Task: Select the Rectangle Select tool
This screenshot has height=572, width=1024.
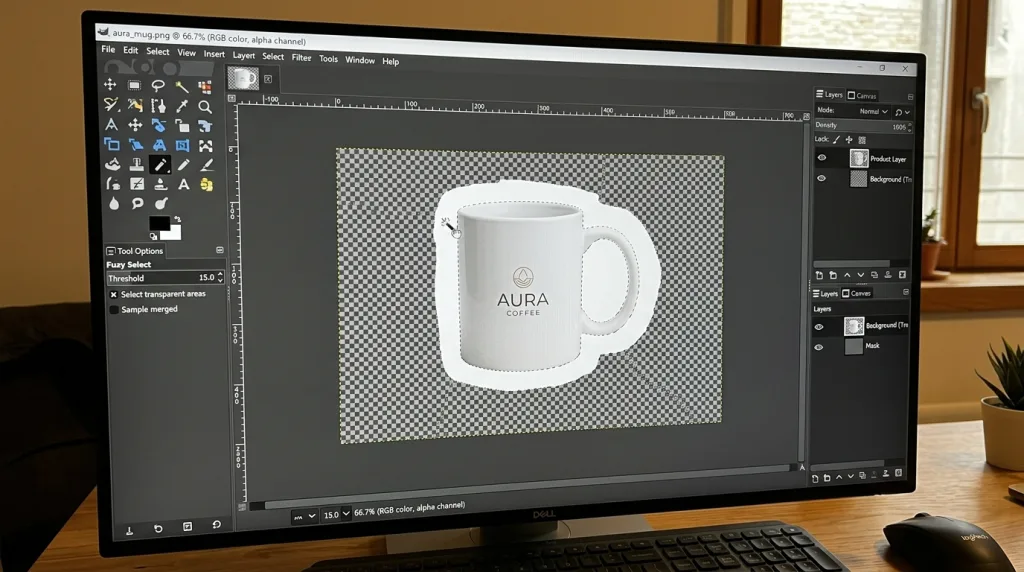Action: [x=134, y=85]
